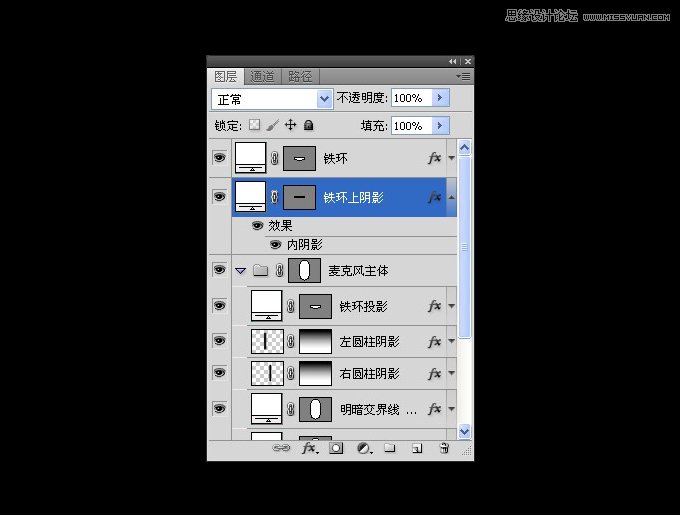Click folder icon of 麦克风主体 group
Viewport: 680px width, 515px height.
(260, 270)
